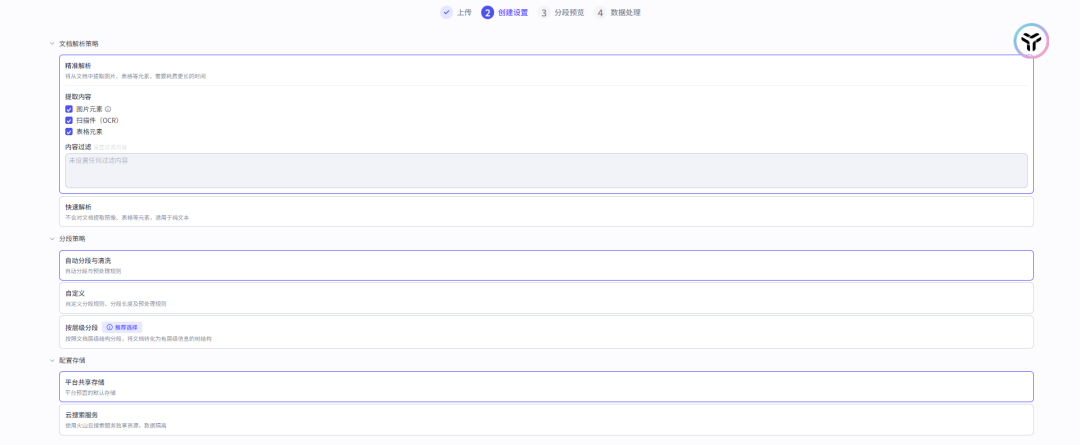
Task: Click description text under 精准解析
Action: pos(136,76)
